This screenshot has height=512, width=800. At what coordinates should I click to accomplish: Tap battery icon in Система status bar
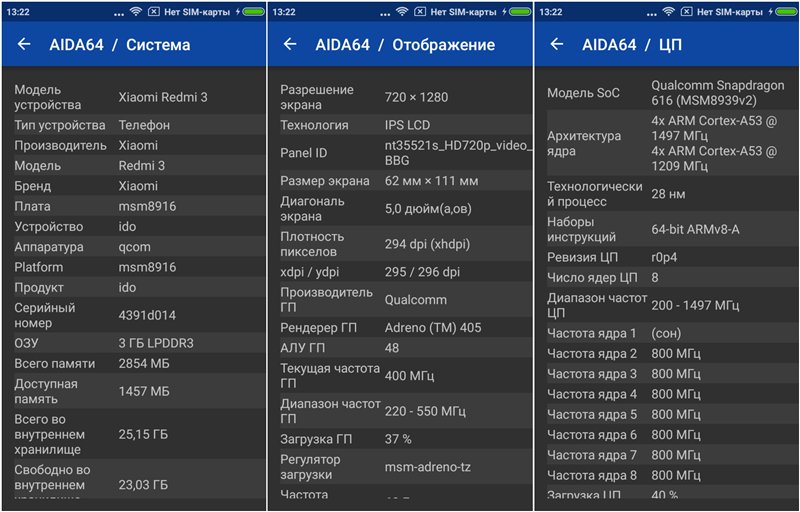(x=254, y=12)
